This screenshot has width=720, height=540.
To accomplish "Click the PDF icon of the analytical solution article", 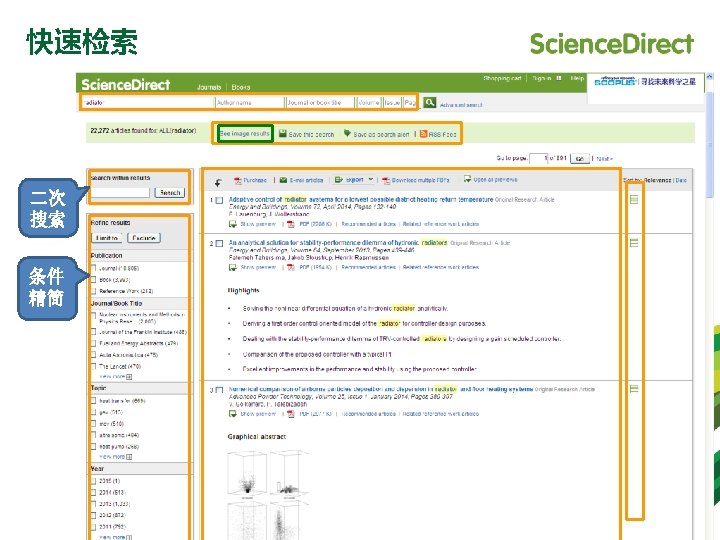I will click(290, 267).
